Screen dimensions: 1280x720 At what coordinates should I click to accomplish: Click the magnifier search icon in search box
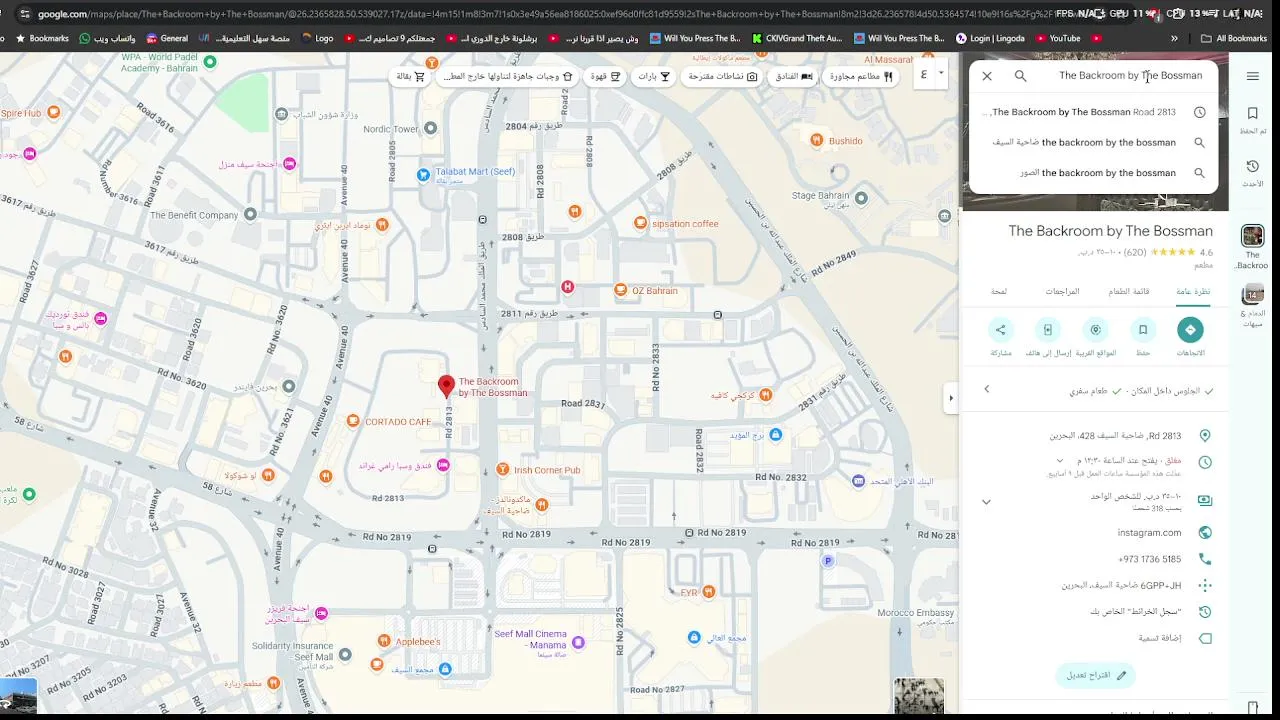[x=1020, y=76]
